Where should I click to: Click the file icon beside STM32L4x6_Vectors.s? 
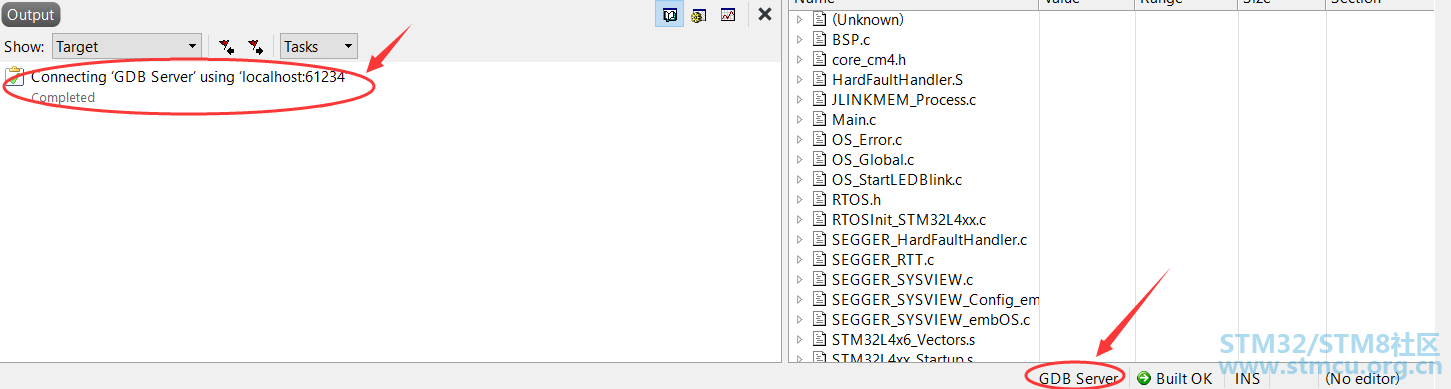[x=819, y=339]
